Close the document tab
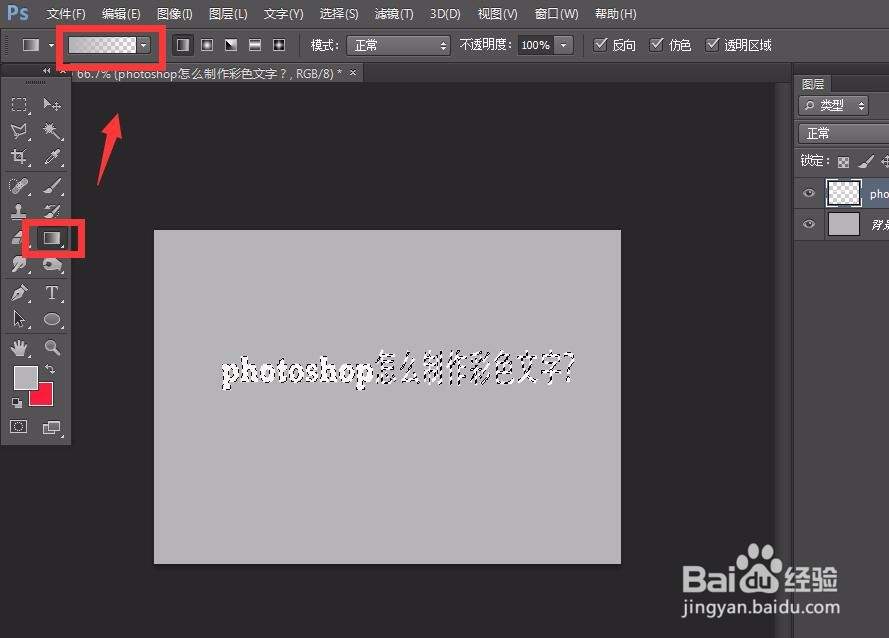Image resolution: width=889 pixels, height=638 pixels. pos(353,73)
